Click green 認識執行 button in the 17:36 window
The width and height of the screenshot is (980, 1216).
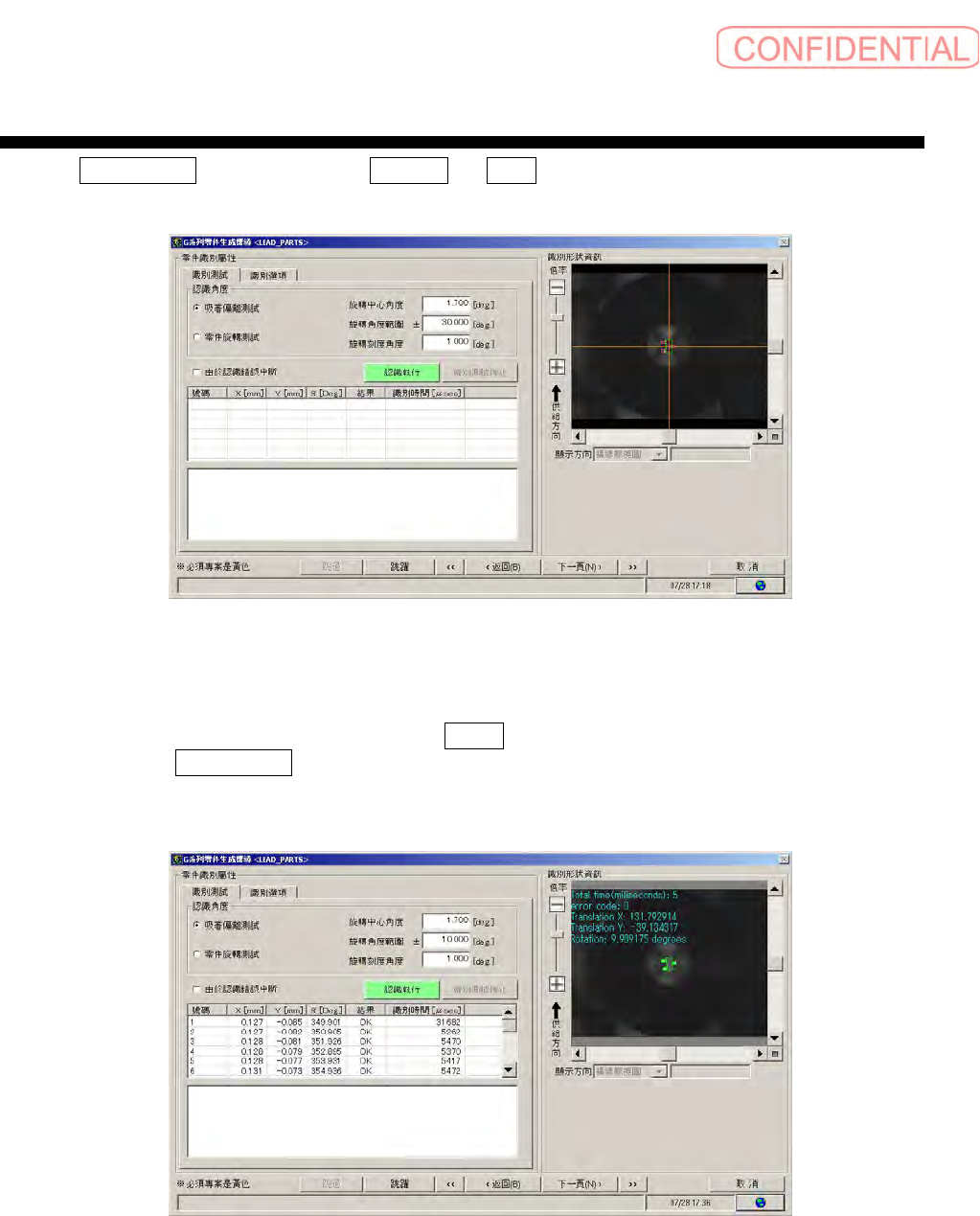tap(402, 989)
